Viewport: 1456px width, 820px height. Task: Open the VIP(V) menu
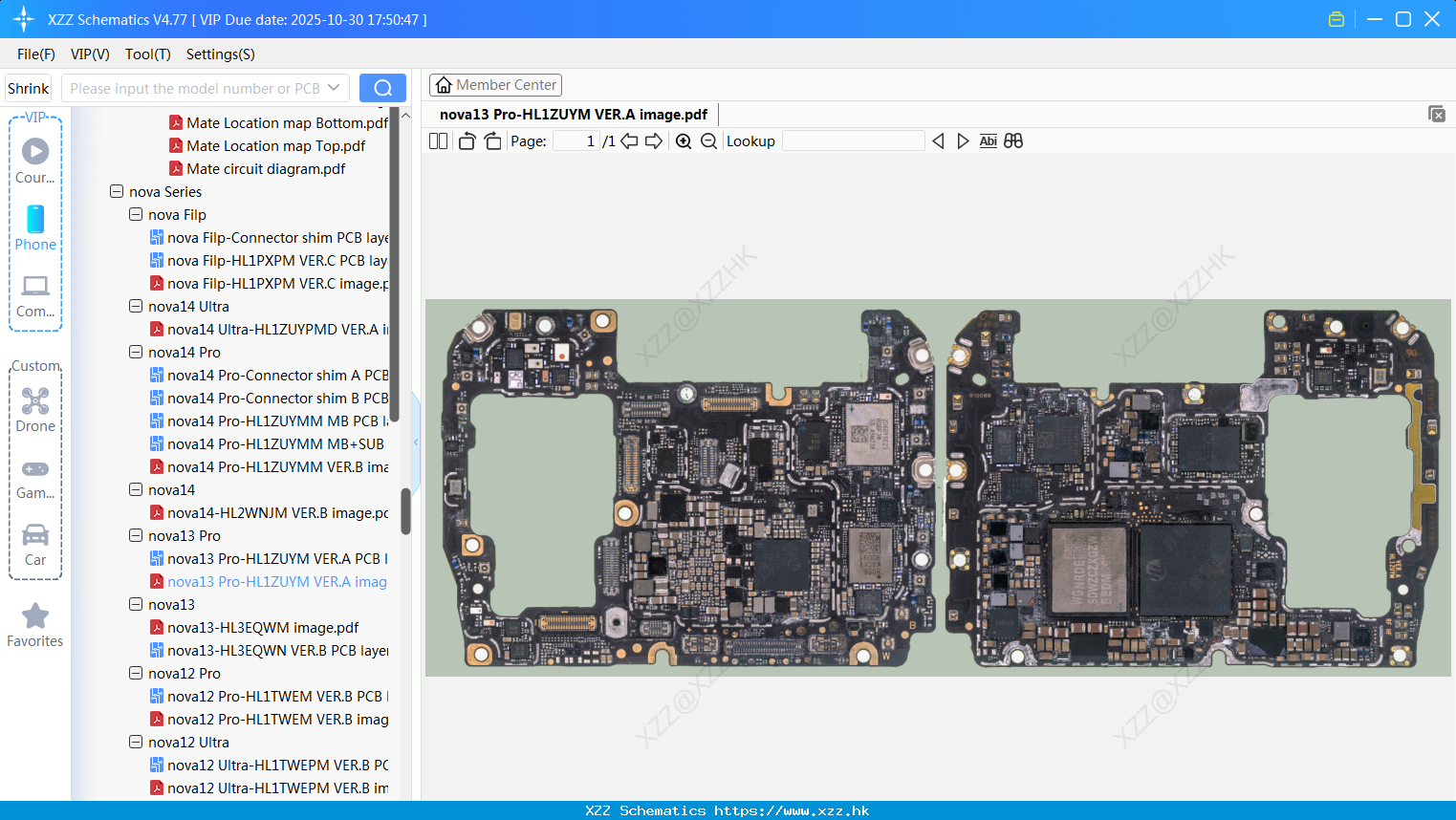click(90, 54)
